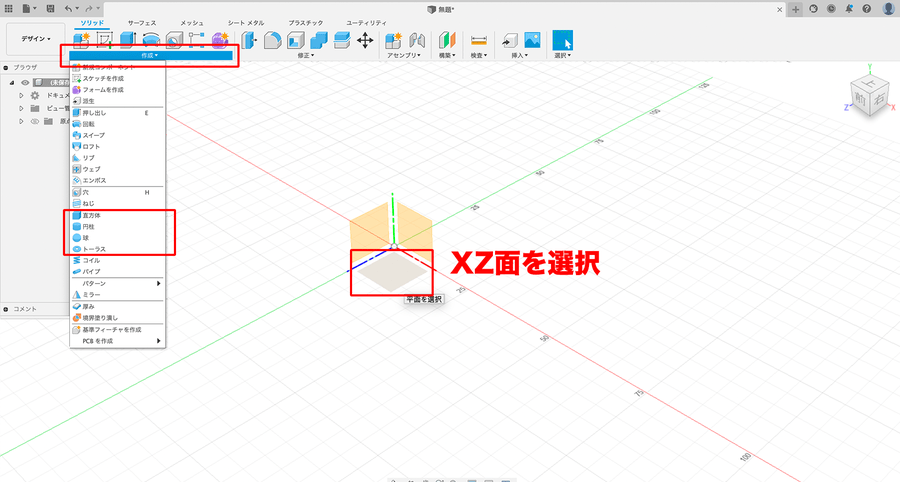Switch to the メッシュ tab
900x482 pixels.
(x=192, y=23)
